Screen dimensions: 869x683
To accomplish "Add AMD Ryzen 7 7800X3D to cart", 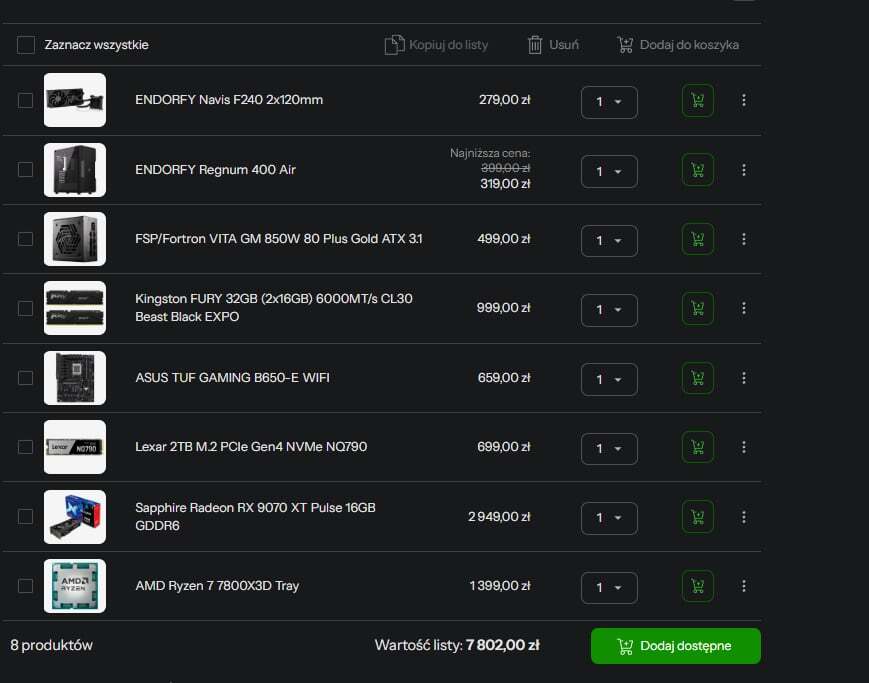I will point(697,586).
